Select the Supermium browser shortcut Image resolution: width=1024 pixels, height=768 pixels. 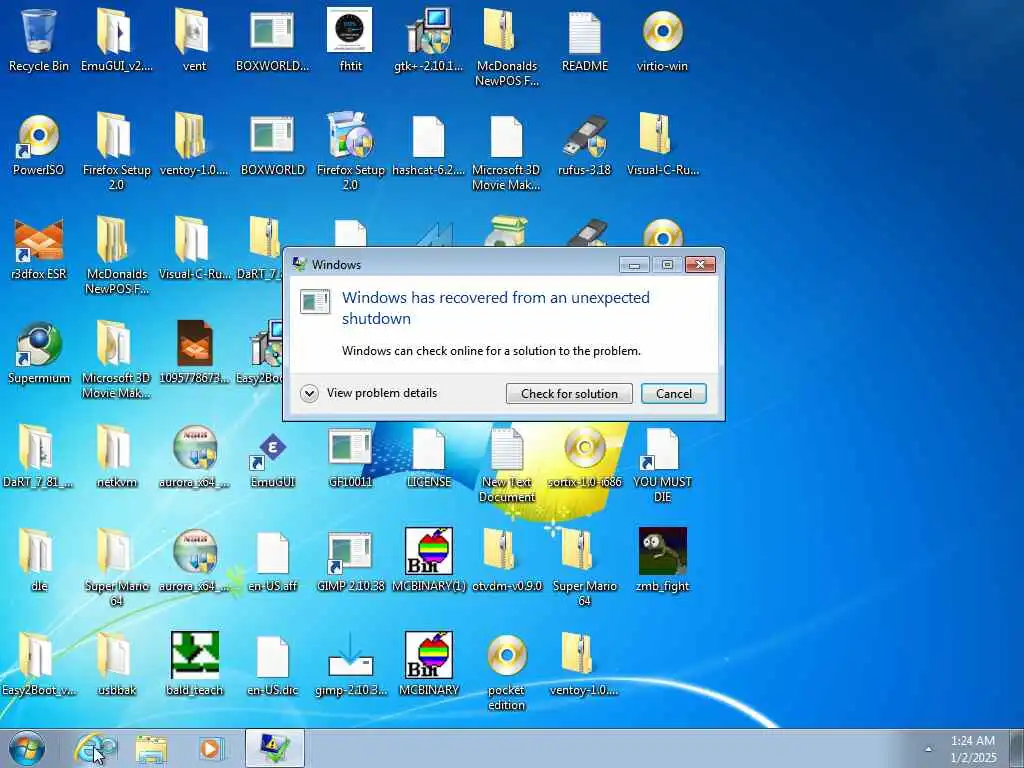[39, 344]
